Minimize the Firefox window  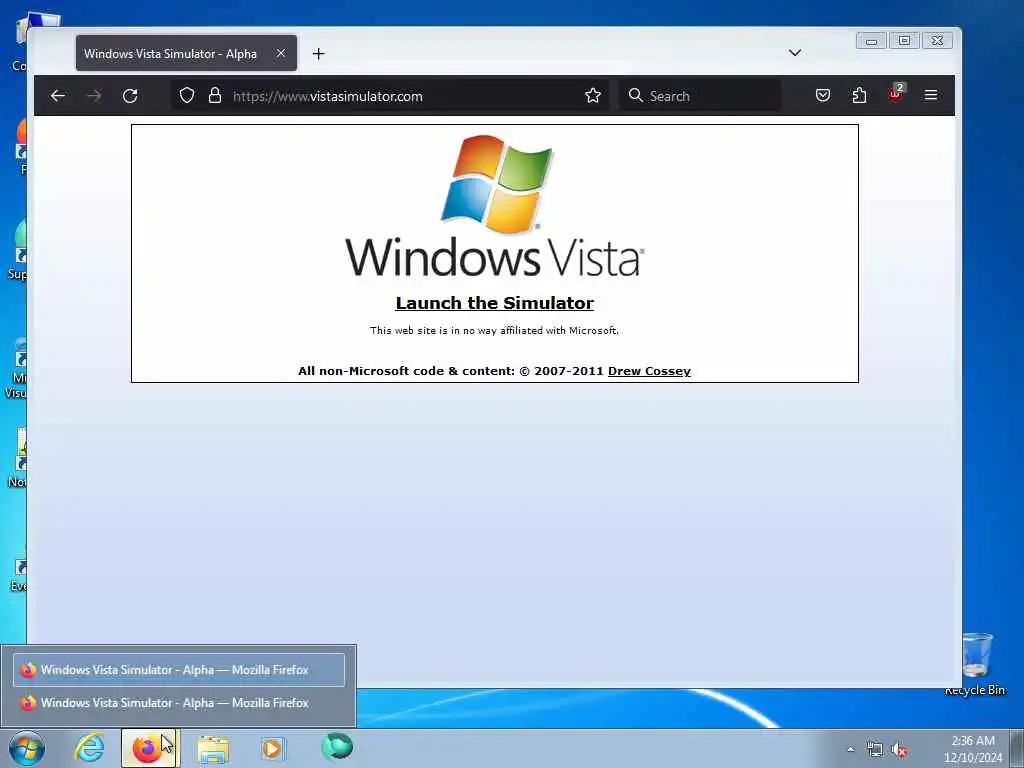871,40
